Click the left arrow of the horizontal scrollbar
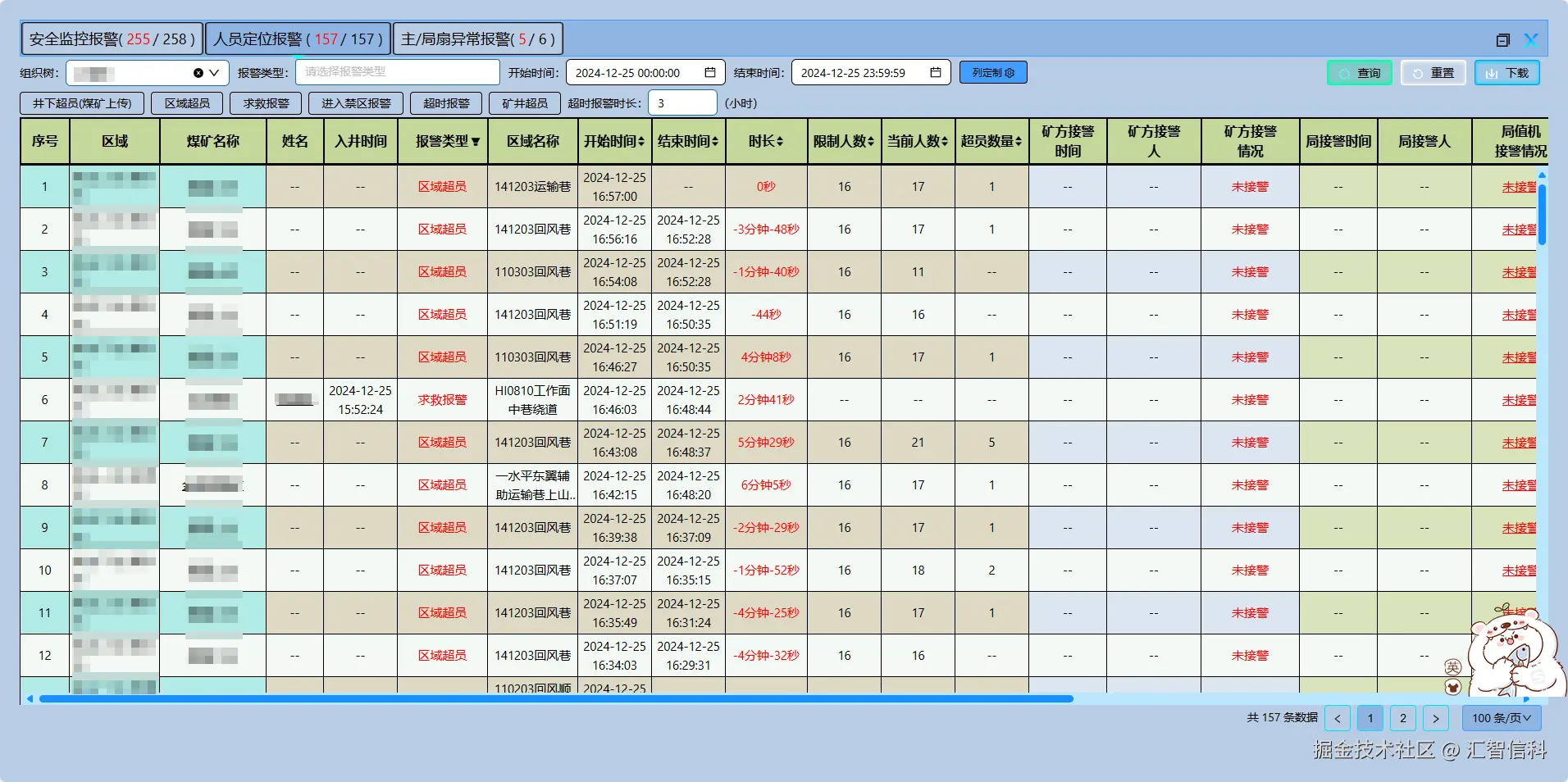 30,699
